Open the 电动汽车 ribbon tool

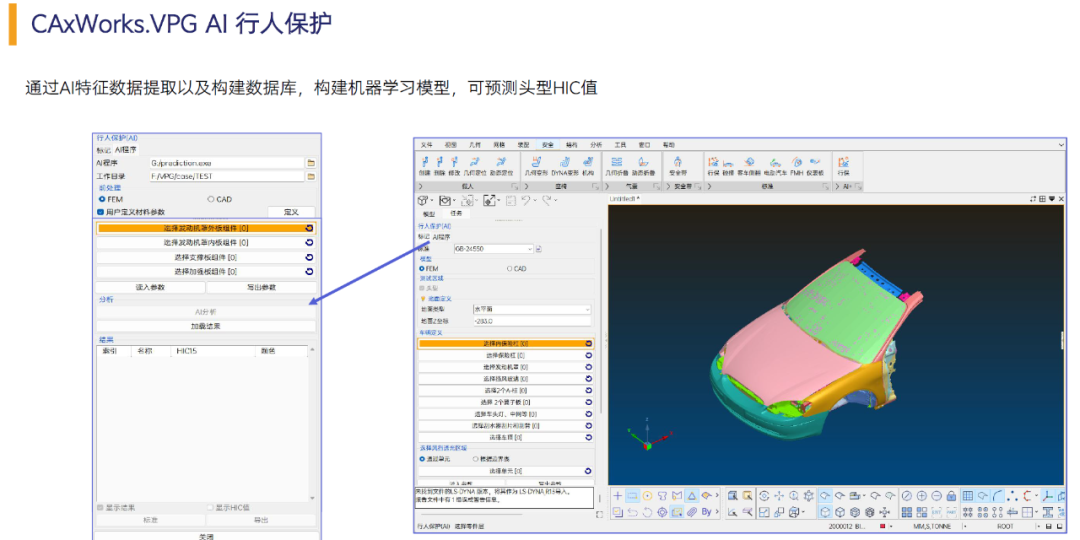(x=774, y=165)
